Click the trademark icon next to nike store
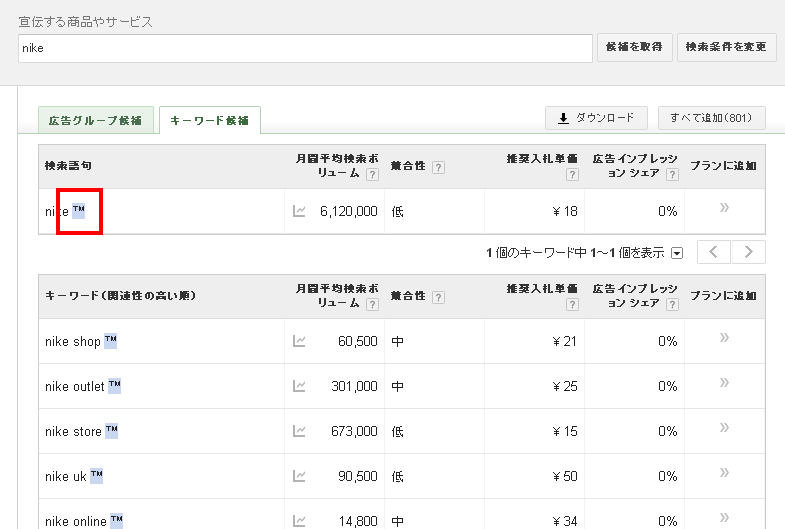 (112, 431)
